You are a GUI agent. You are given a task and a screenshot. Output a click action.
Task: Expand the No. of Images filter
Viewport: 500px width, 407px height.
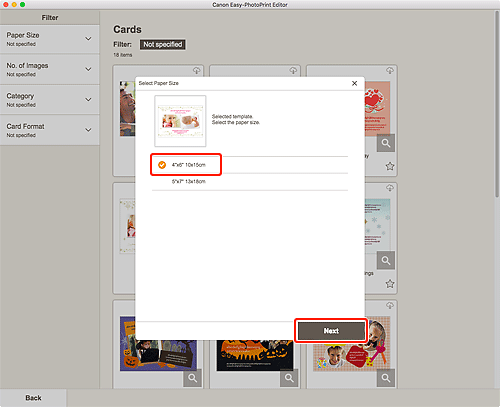50,69
